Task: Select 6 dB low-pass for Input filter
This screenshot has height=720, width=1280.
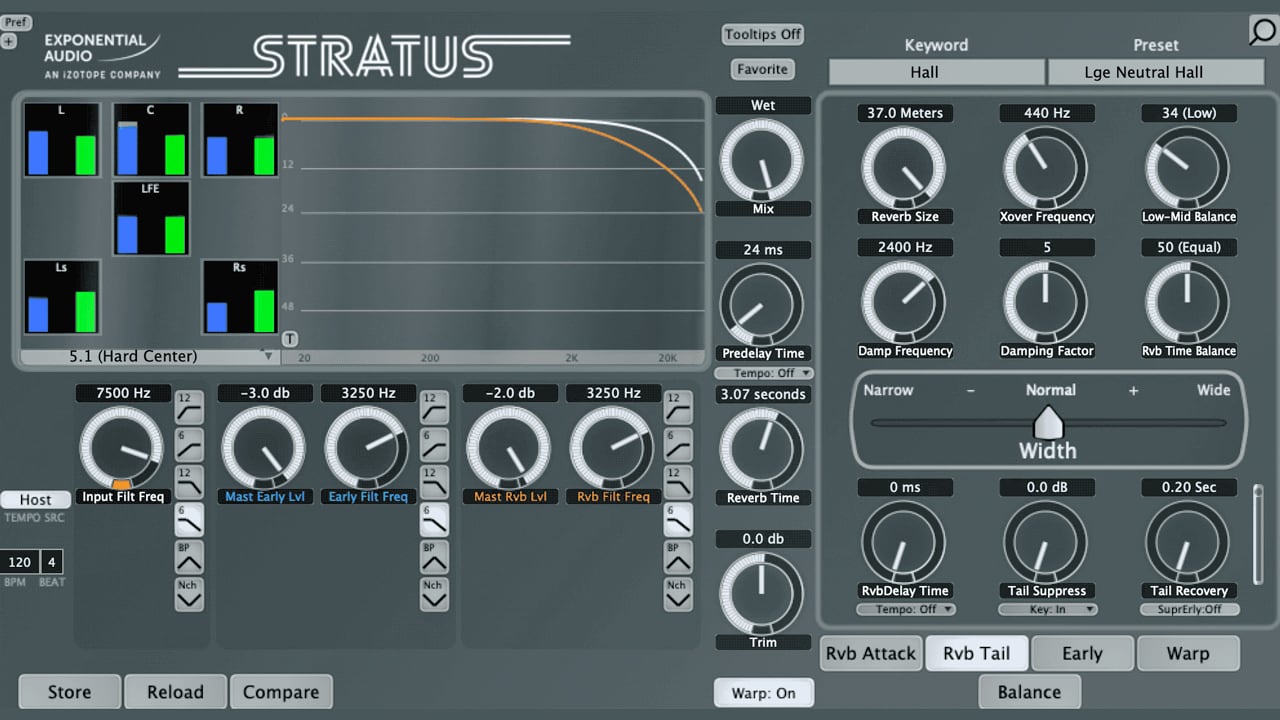Action: coord(189,519)
